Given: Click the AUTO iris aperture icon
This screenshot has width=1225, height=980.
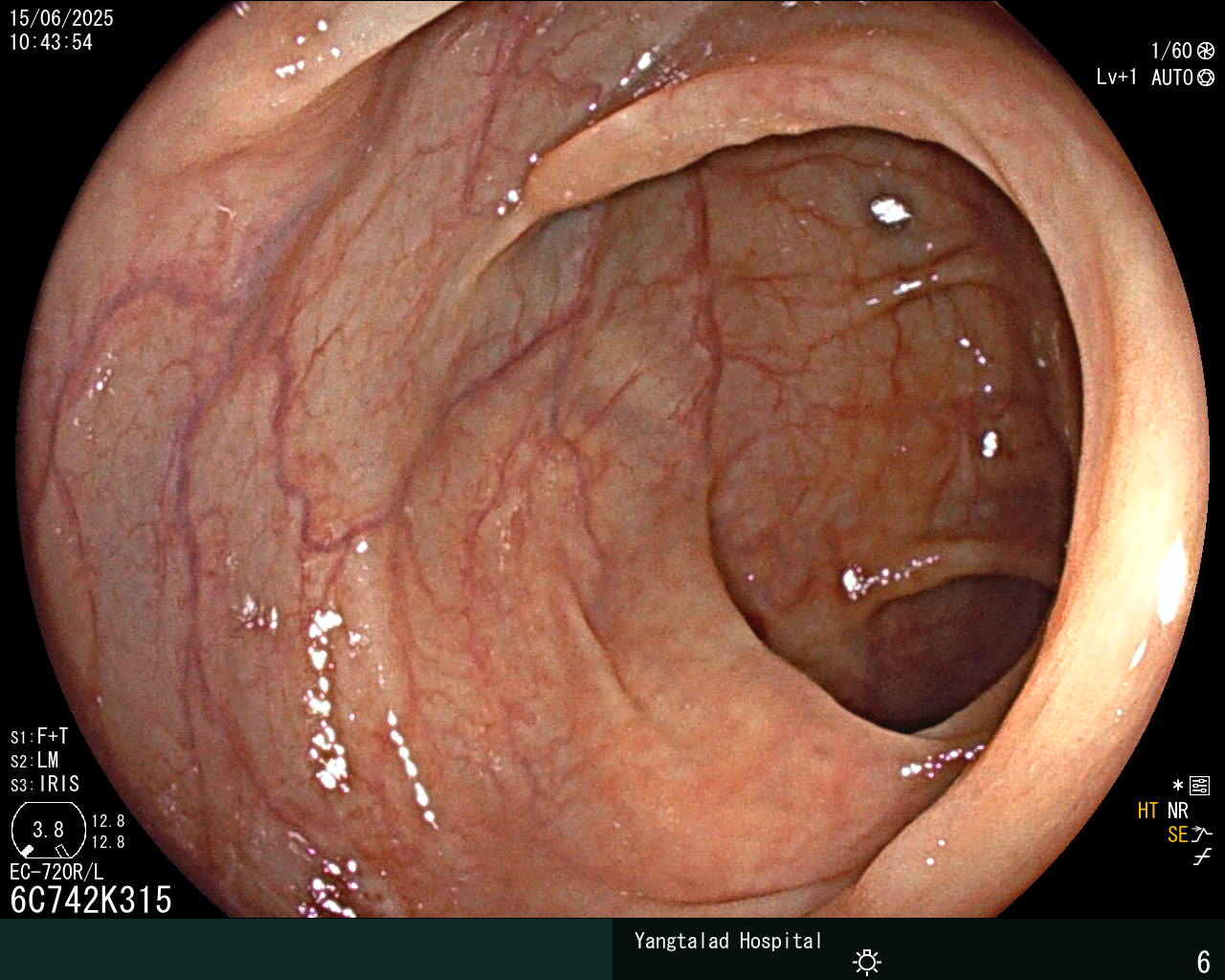Looking at the screenshot, I should tap(1206, 78).
